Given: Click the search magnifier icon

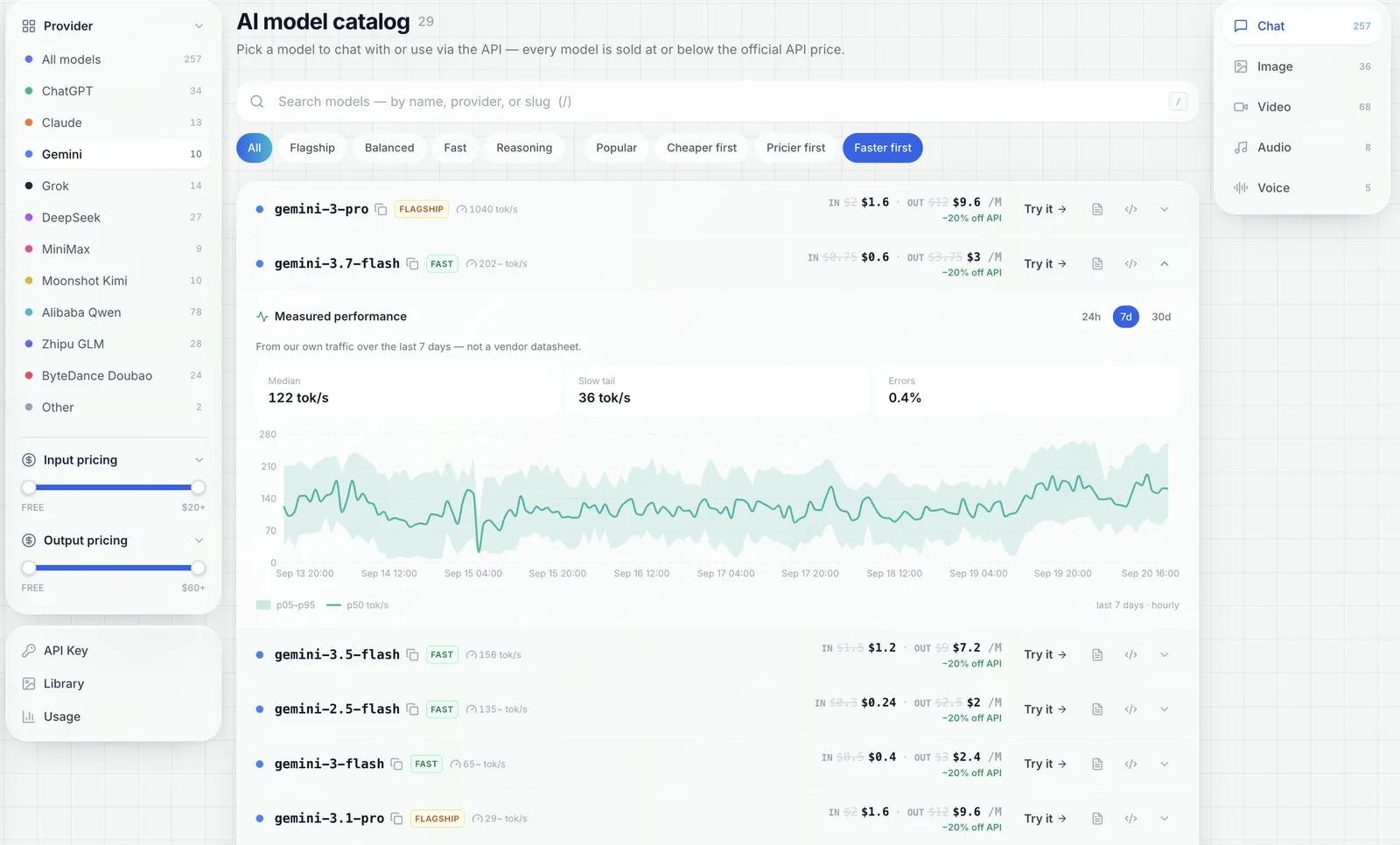Looking at the screenshot, I should pyautogui.click(x=257, y=101).
